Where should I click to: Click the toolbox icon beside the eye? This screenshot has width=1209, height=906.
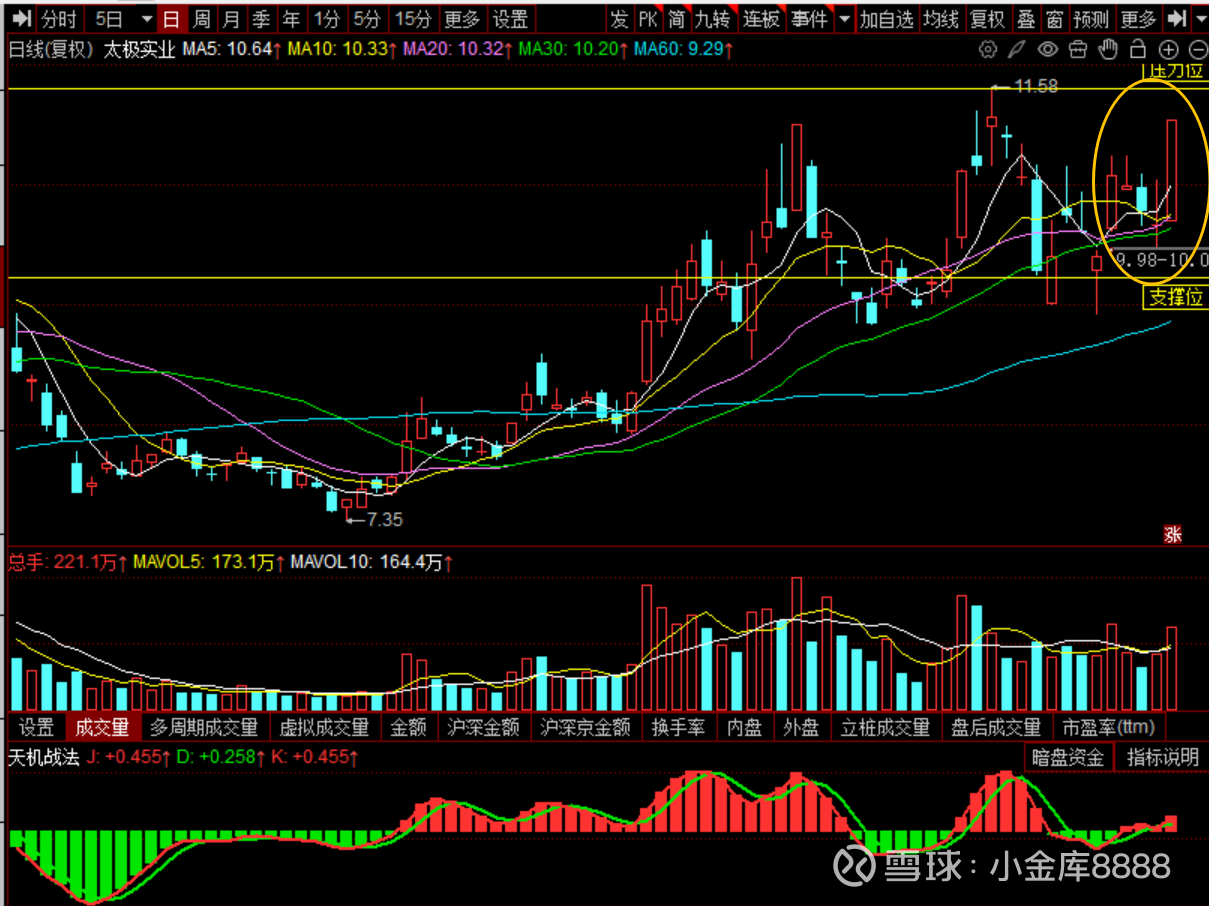1077,49
